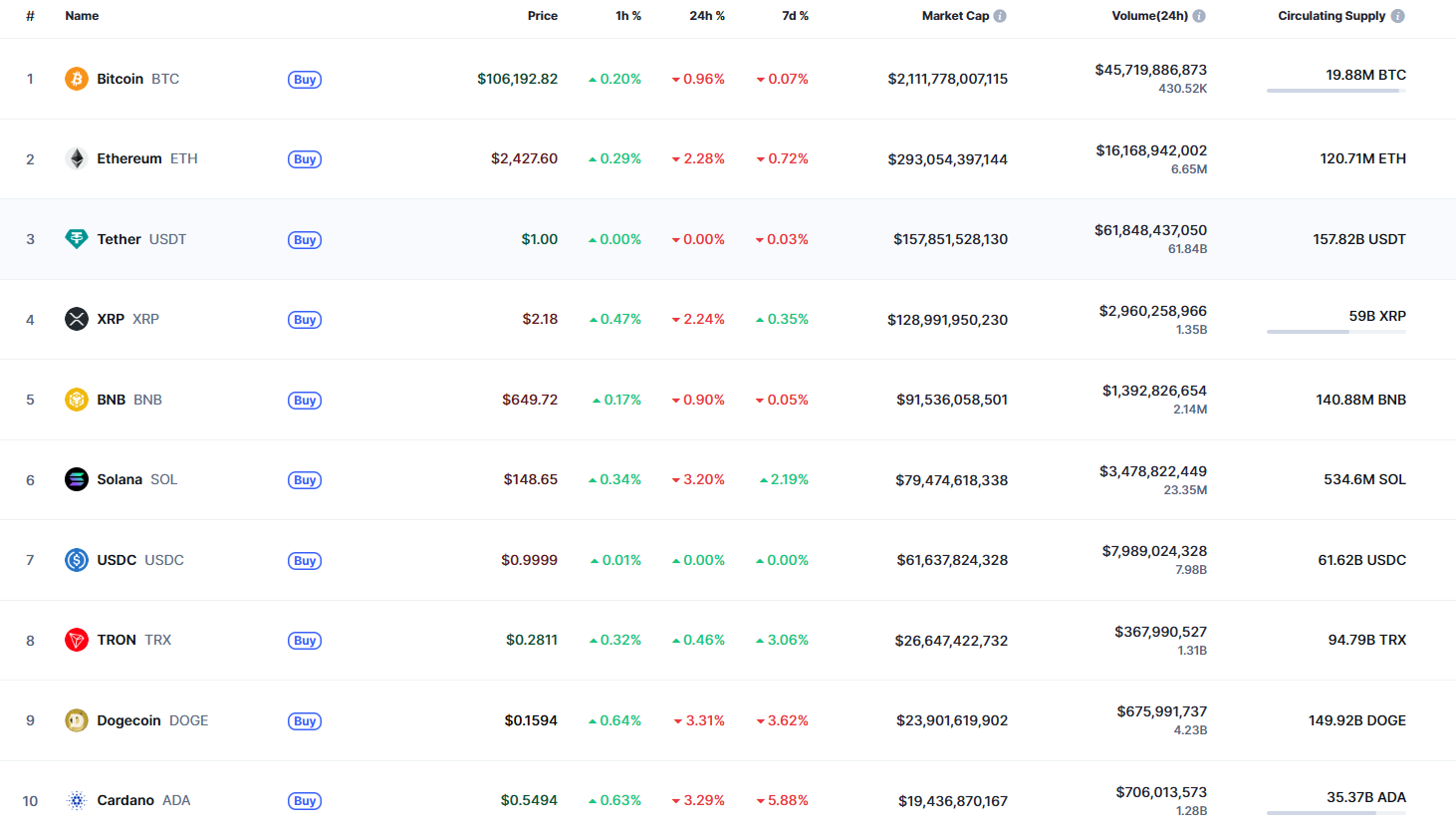The image size is (1456, 836).
Task: Open the USDC name link
Action: [140, 560]
